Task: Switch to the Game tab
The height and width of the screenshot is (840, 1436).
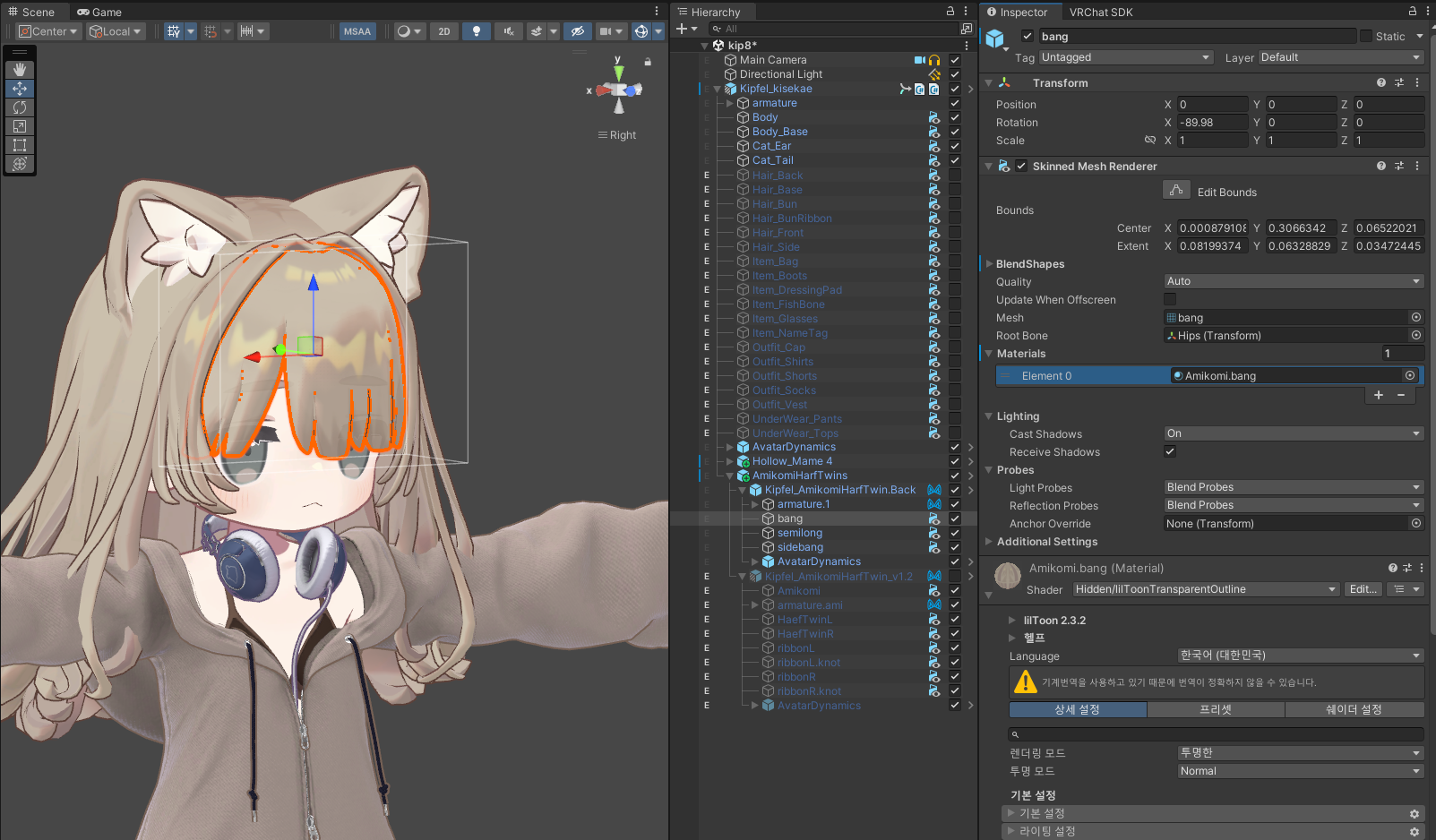Action: 99,12
